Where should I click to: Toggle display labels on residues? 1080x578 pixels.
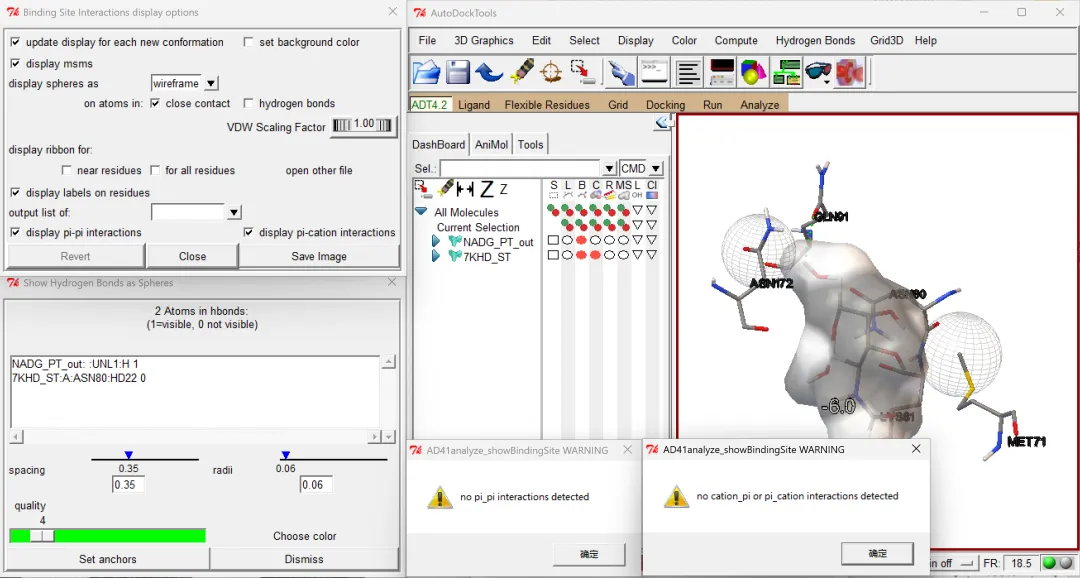(x=15, y=192)
